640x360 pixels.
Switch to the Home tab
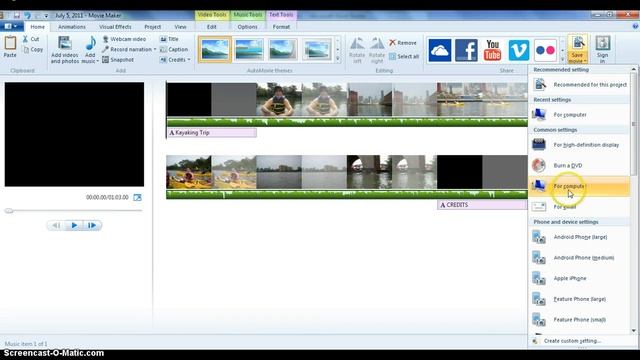[x=38, y=27]
